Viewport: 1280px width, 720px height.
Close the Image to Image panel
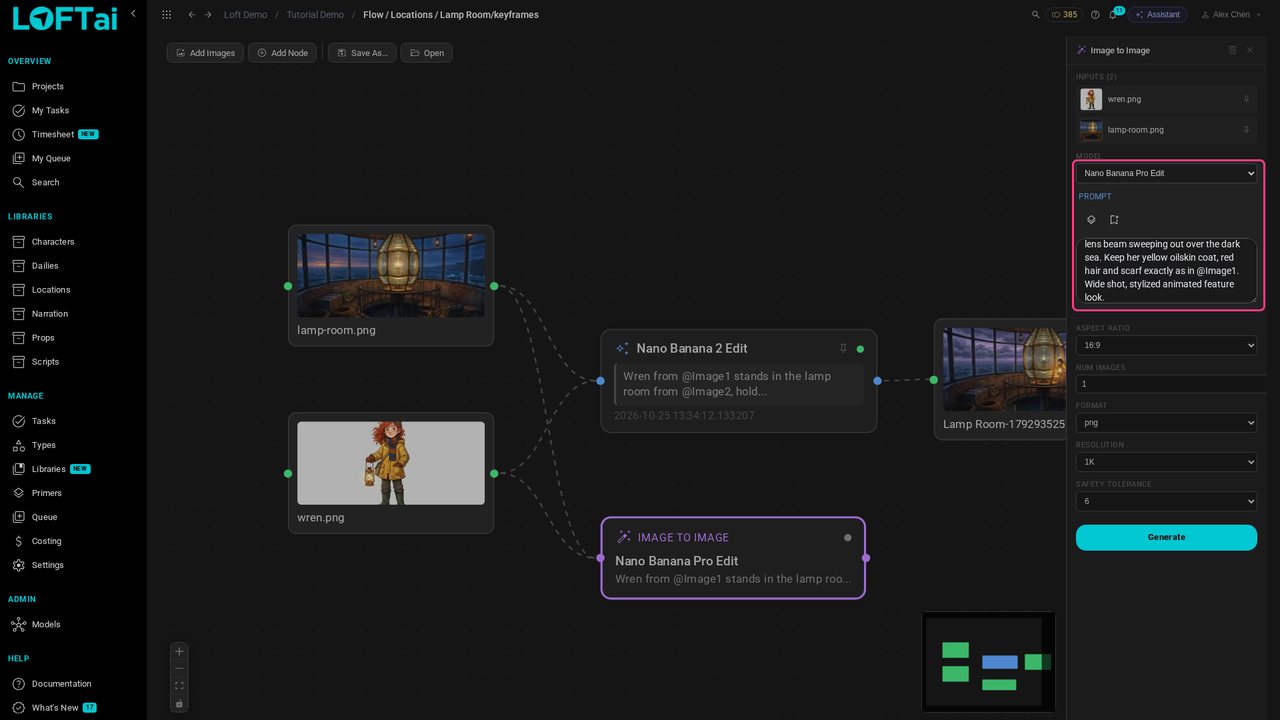(1249, 50)
